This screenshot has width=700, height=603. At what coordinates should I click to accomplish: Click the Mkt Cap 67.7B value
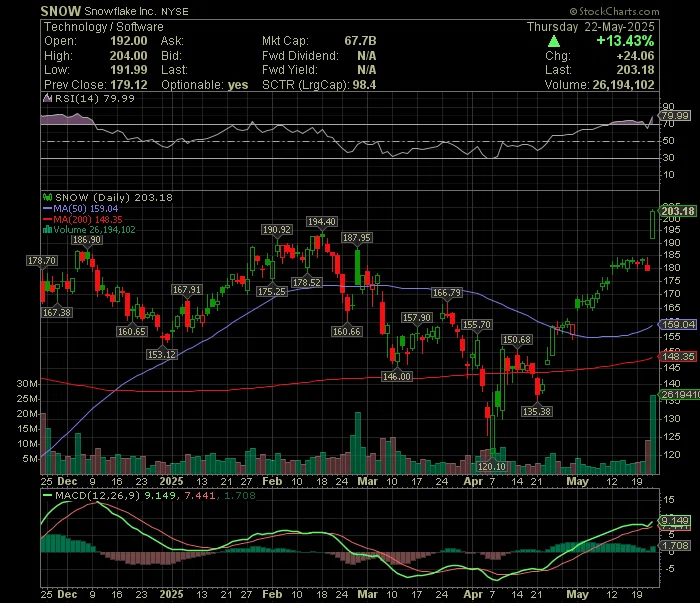(x=360, y=41)
